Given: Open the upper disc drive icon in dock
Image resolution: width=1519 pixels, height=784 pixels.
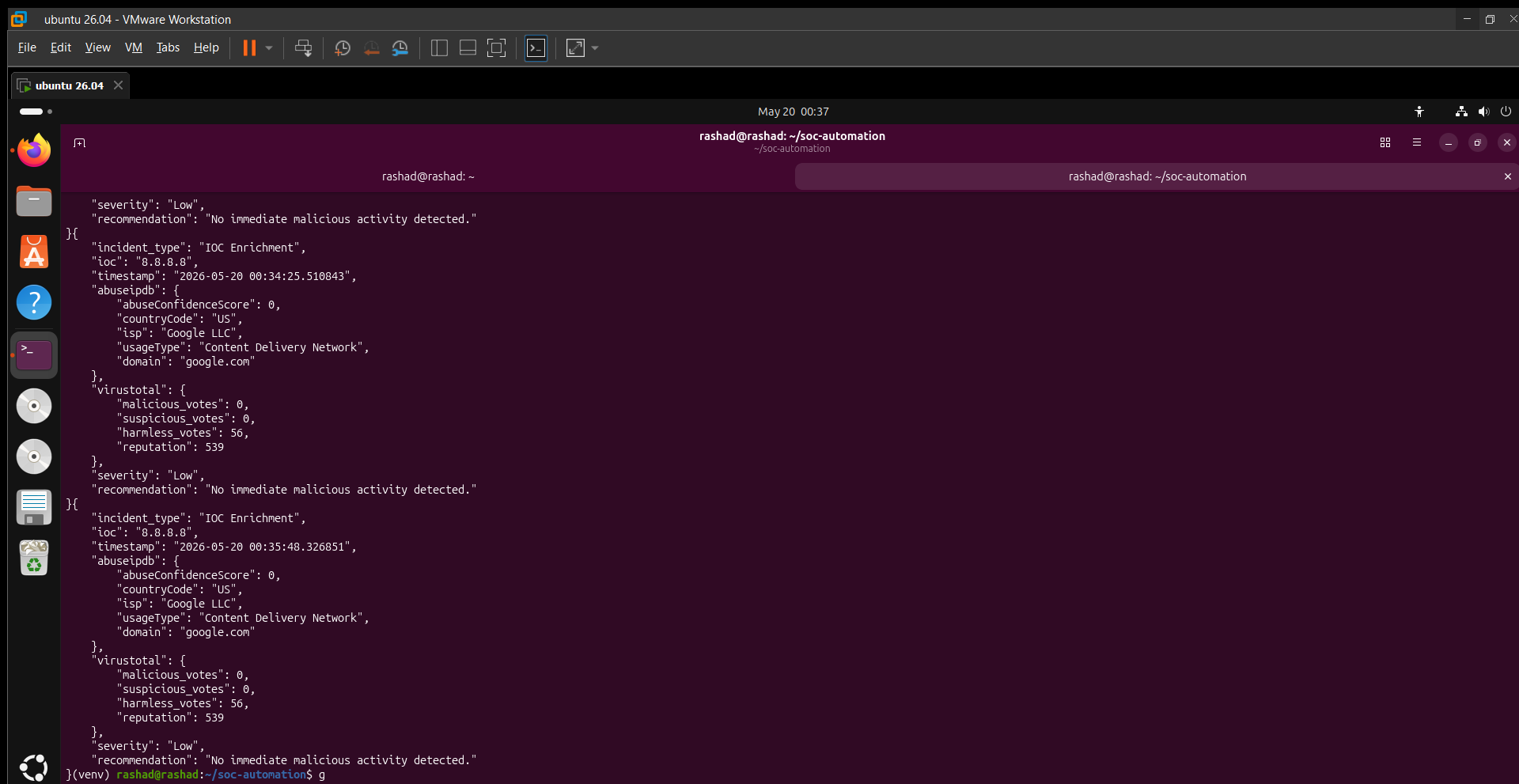Looking at the screenshot, I should tap(34, 406).
